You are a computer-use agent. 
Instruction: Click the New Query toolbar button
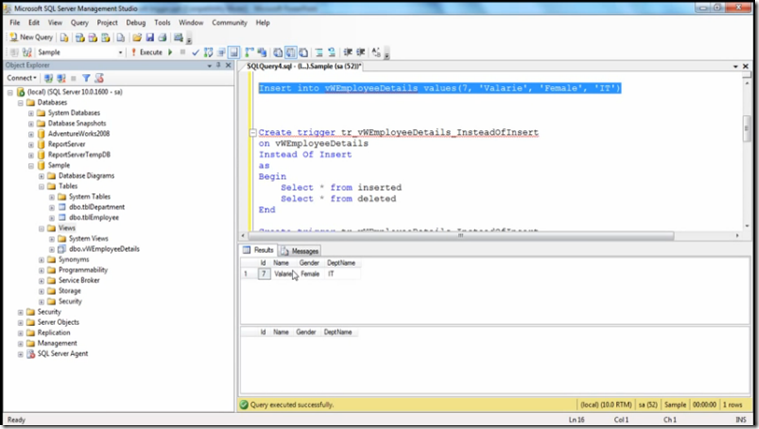click(x=31, y=37)
